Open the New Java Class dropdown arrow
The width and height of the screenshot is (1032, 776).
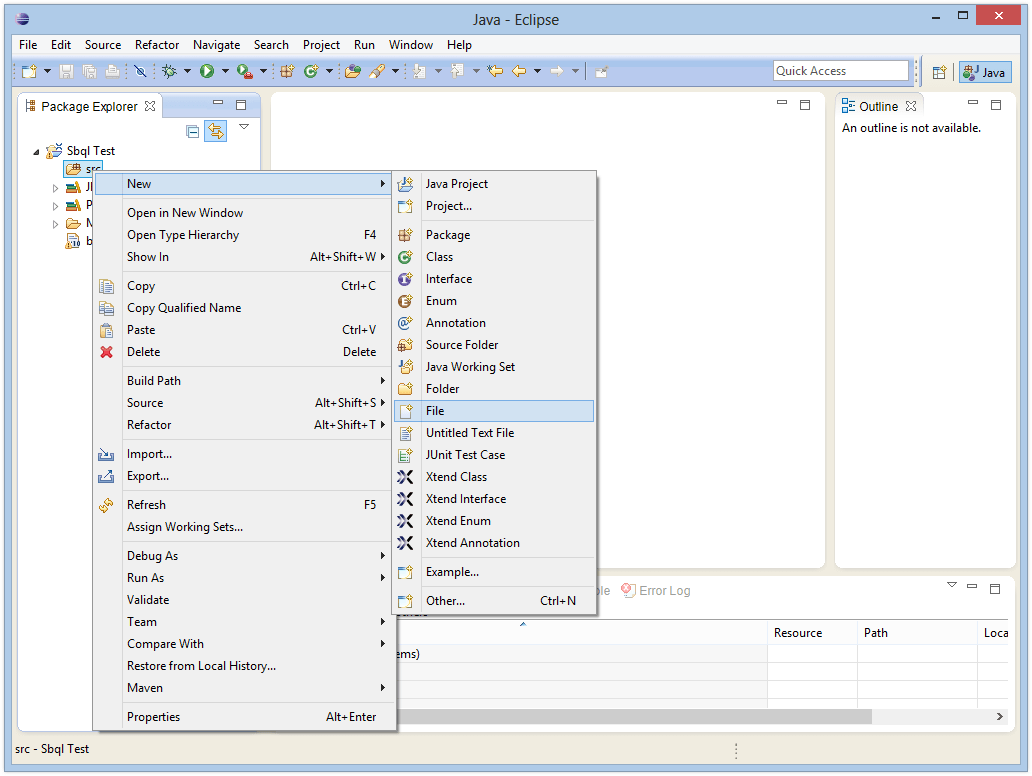pos(329,71)
